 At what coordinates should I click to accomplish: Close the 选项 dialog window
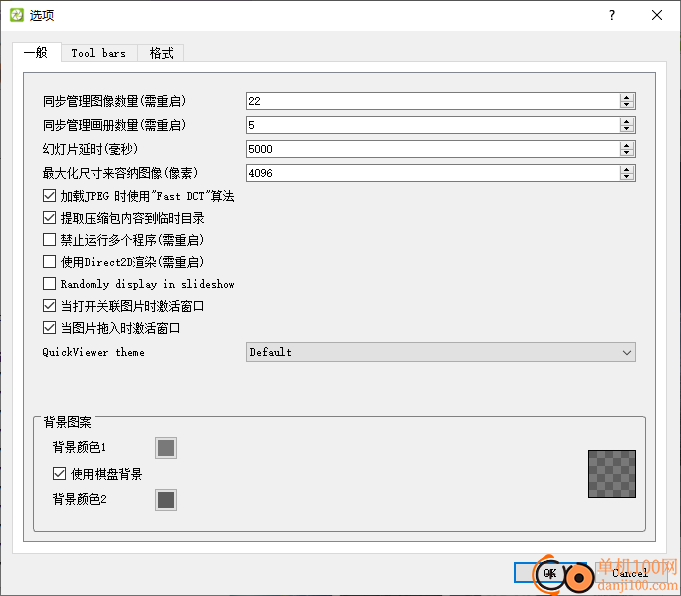pos(657,15)
